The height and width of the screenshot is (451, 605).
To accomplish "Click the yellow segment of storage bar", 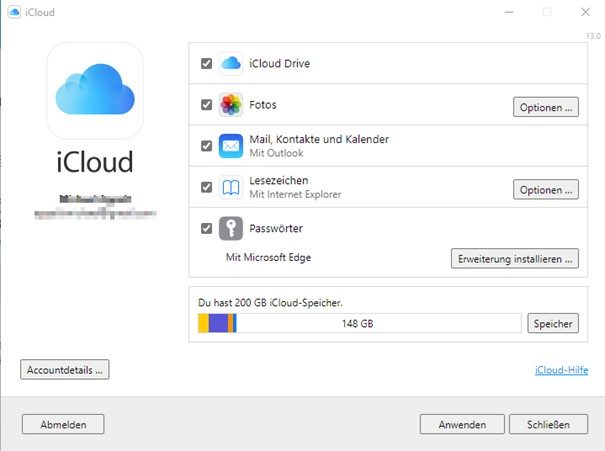I will click(x=203, y=323).
